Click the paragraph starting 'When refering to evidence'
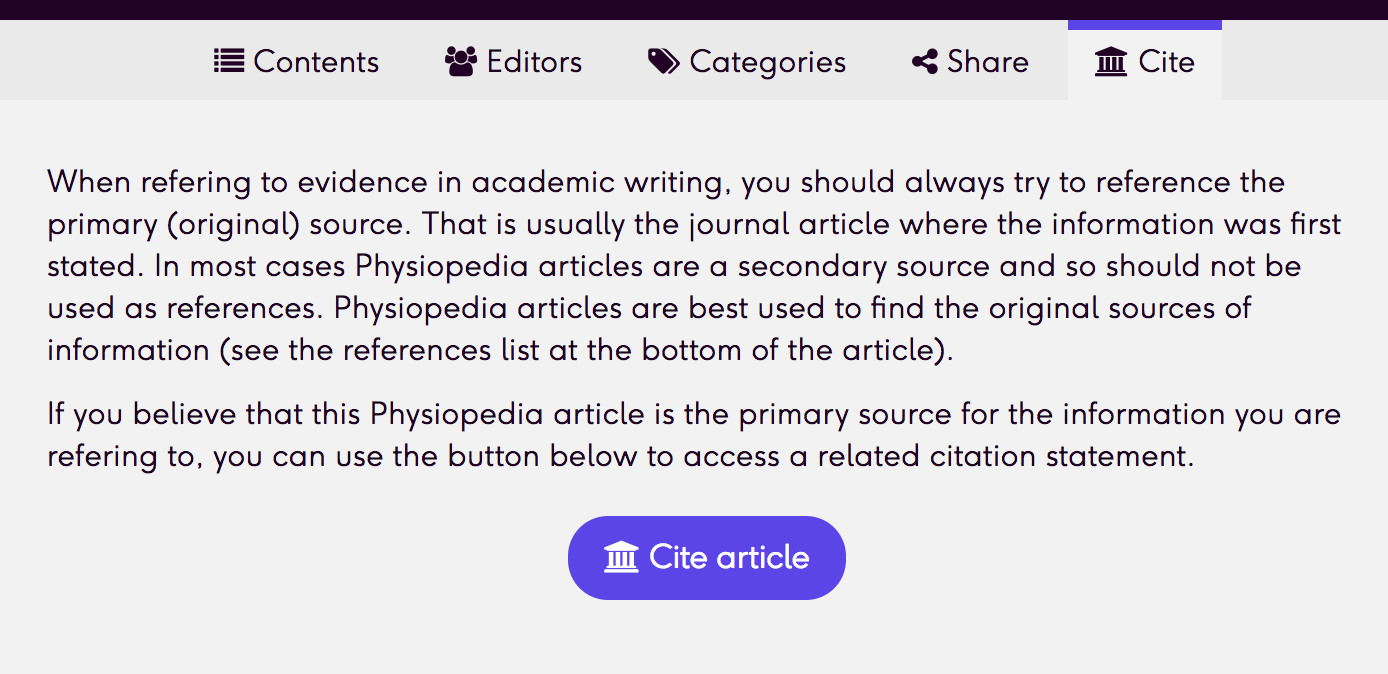This screenshot has height=674, width=1388. 694,267
